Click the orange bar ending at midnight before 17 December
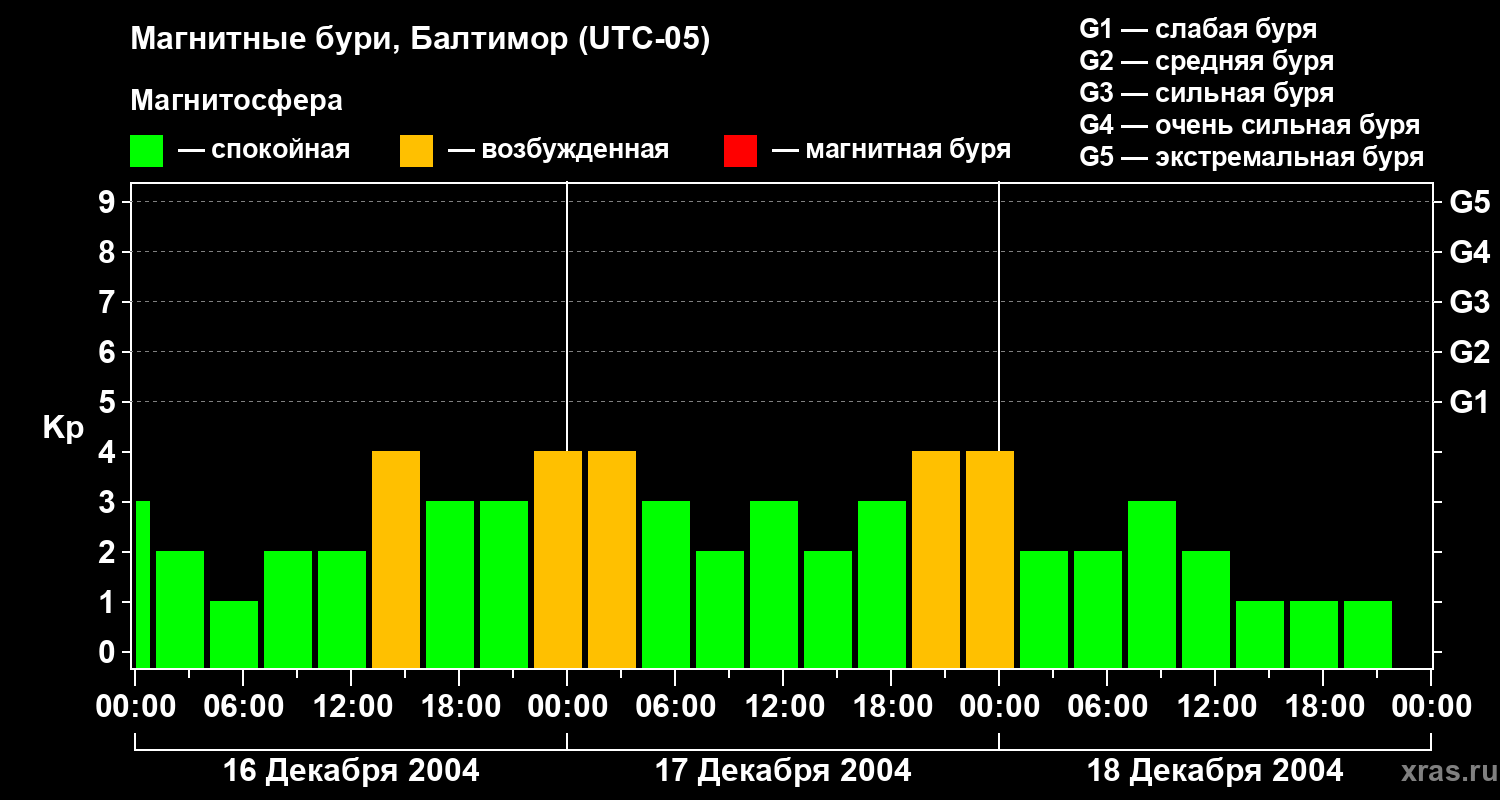This screenshot has height=800, width=1500. tap(558, 559)
